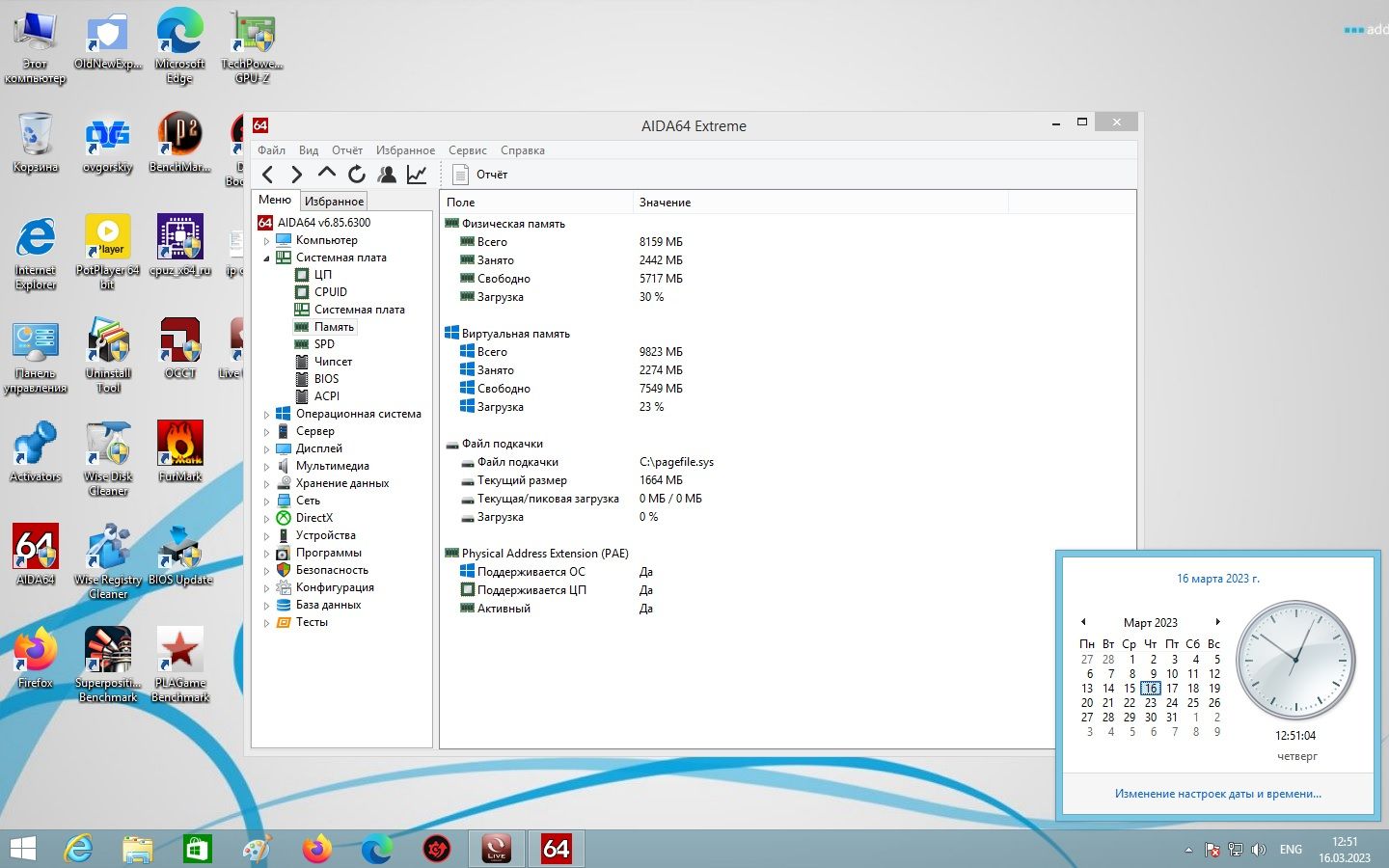Click the Изменение настроек даты и времени link
The image size is (1389, 868).
(x=1218, y=794)
